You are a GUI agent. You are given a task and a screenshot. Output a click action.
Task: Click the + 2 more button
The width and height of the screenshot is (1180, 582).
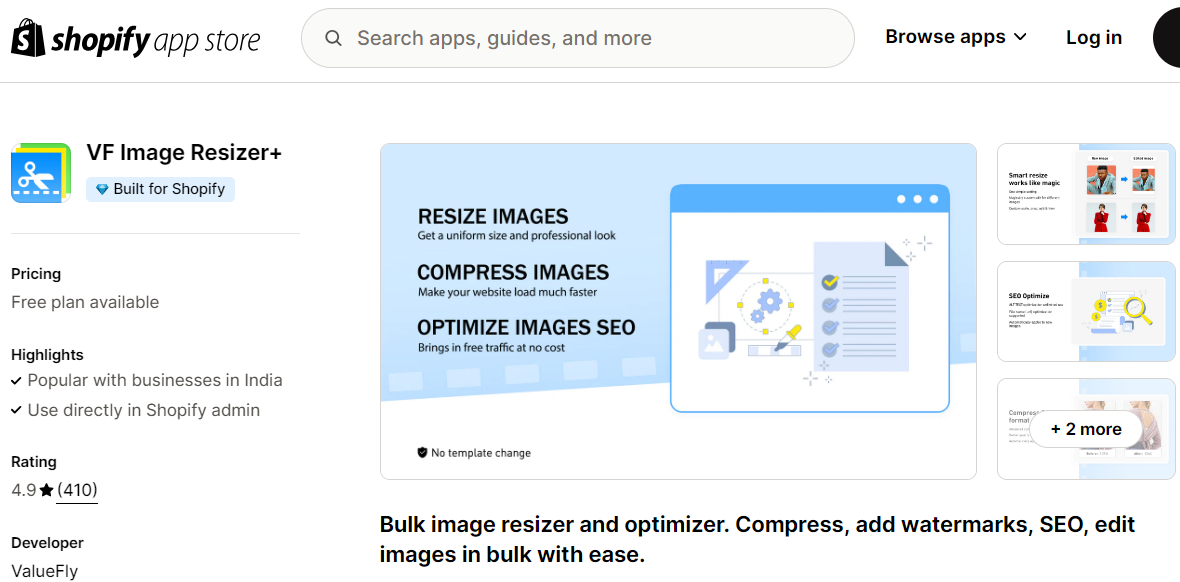coord(1086,429)
